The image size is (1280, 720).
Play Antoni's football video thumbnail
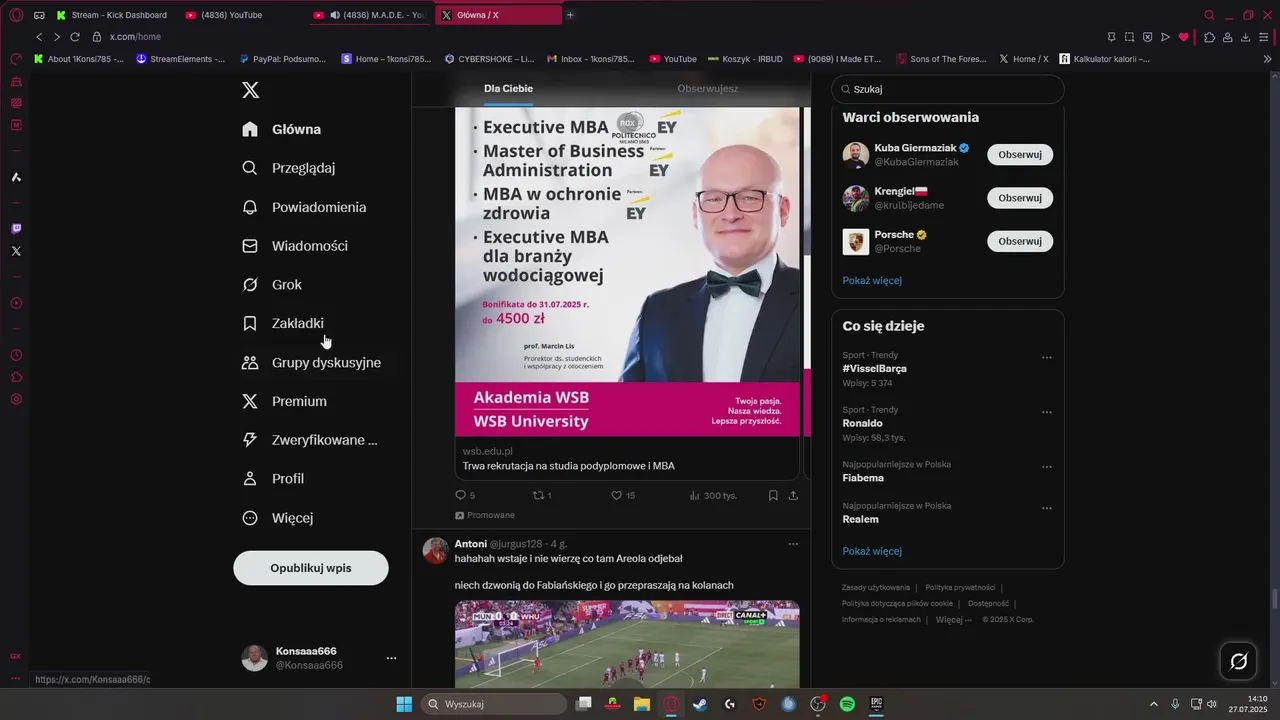(x=627, y=644)
